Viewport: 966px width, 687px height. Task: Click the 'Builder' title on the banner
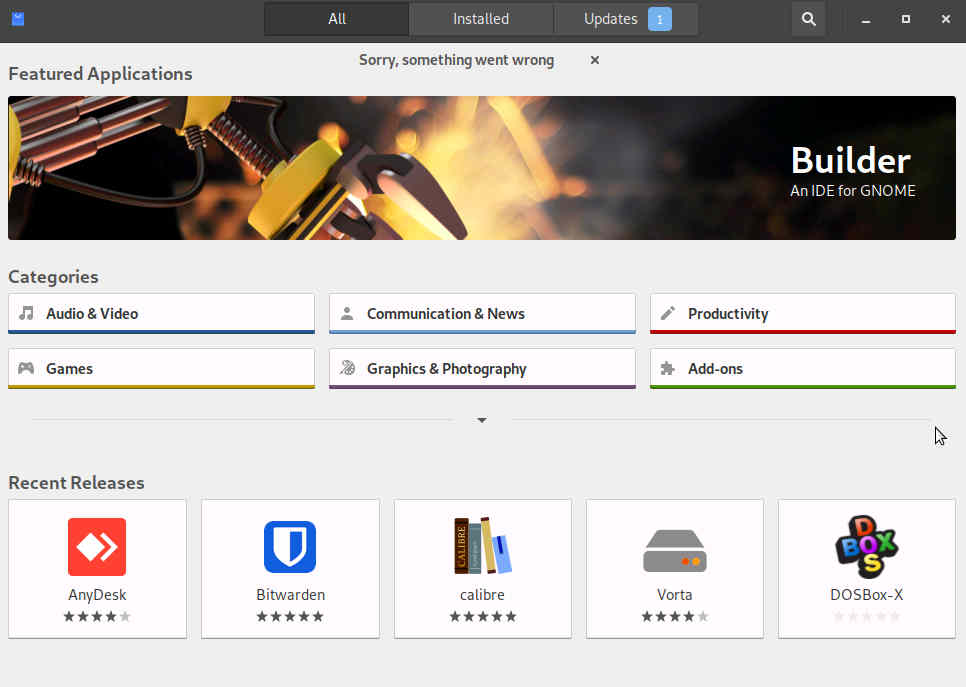pos(851,161)
